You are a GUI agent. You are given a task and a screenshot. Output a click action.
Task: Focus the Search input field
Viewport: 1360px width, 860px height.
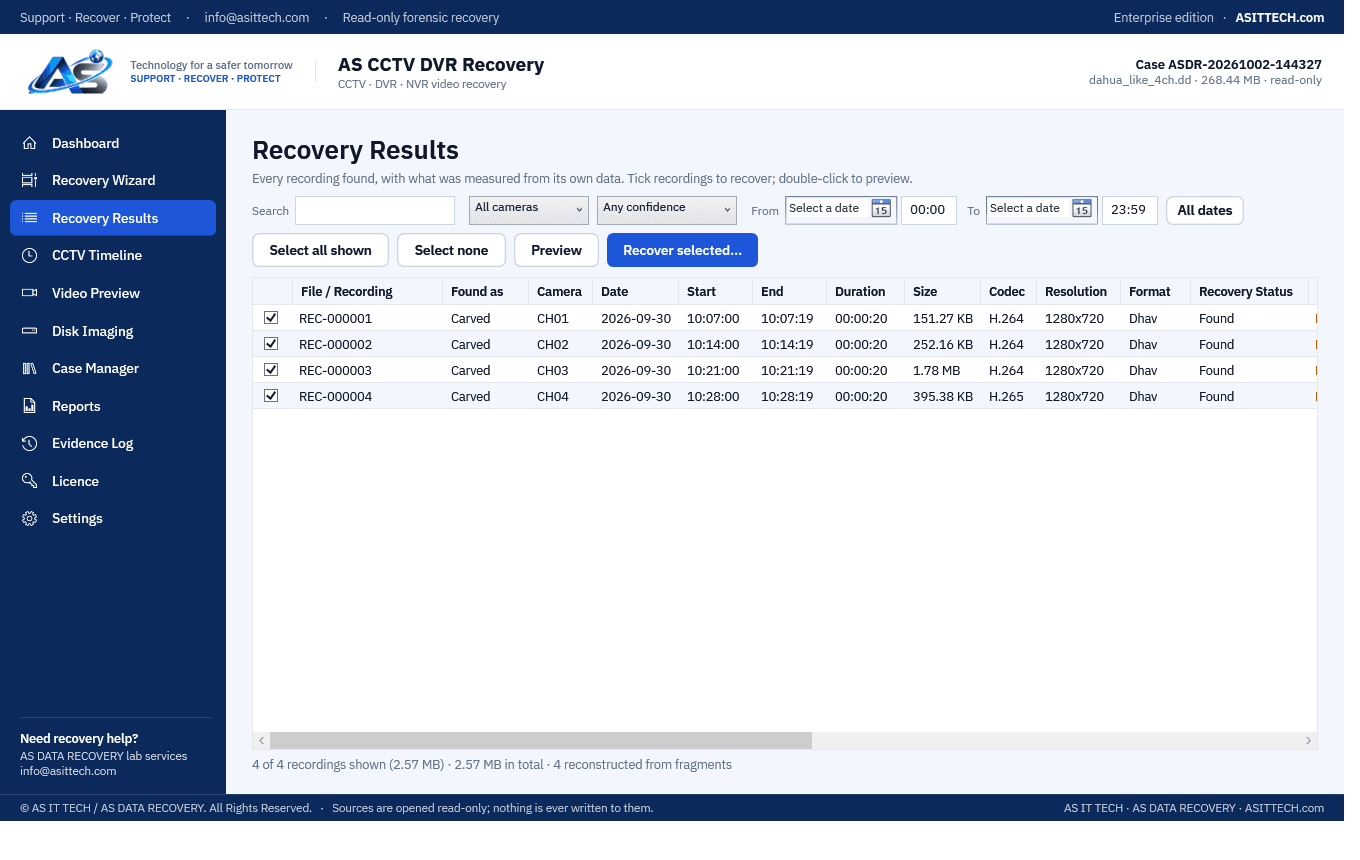[x=375, y=210]
